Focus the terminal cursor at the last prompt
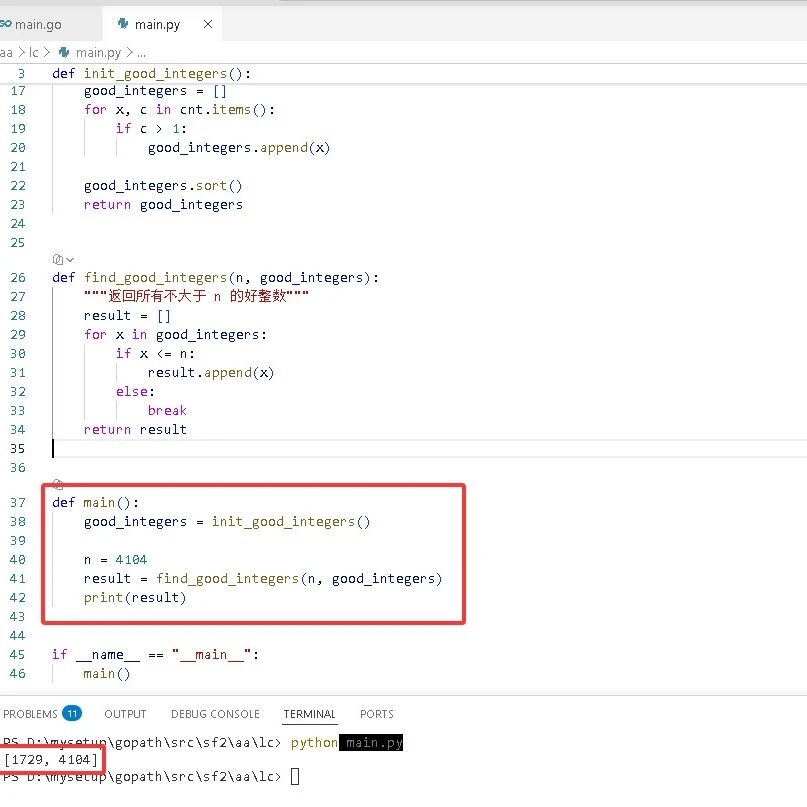807x807 pixels. (x=295, y=776)
